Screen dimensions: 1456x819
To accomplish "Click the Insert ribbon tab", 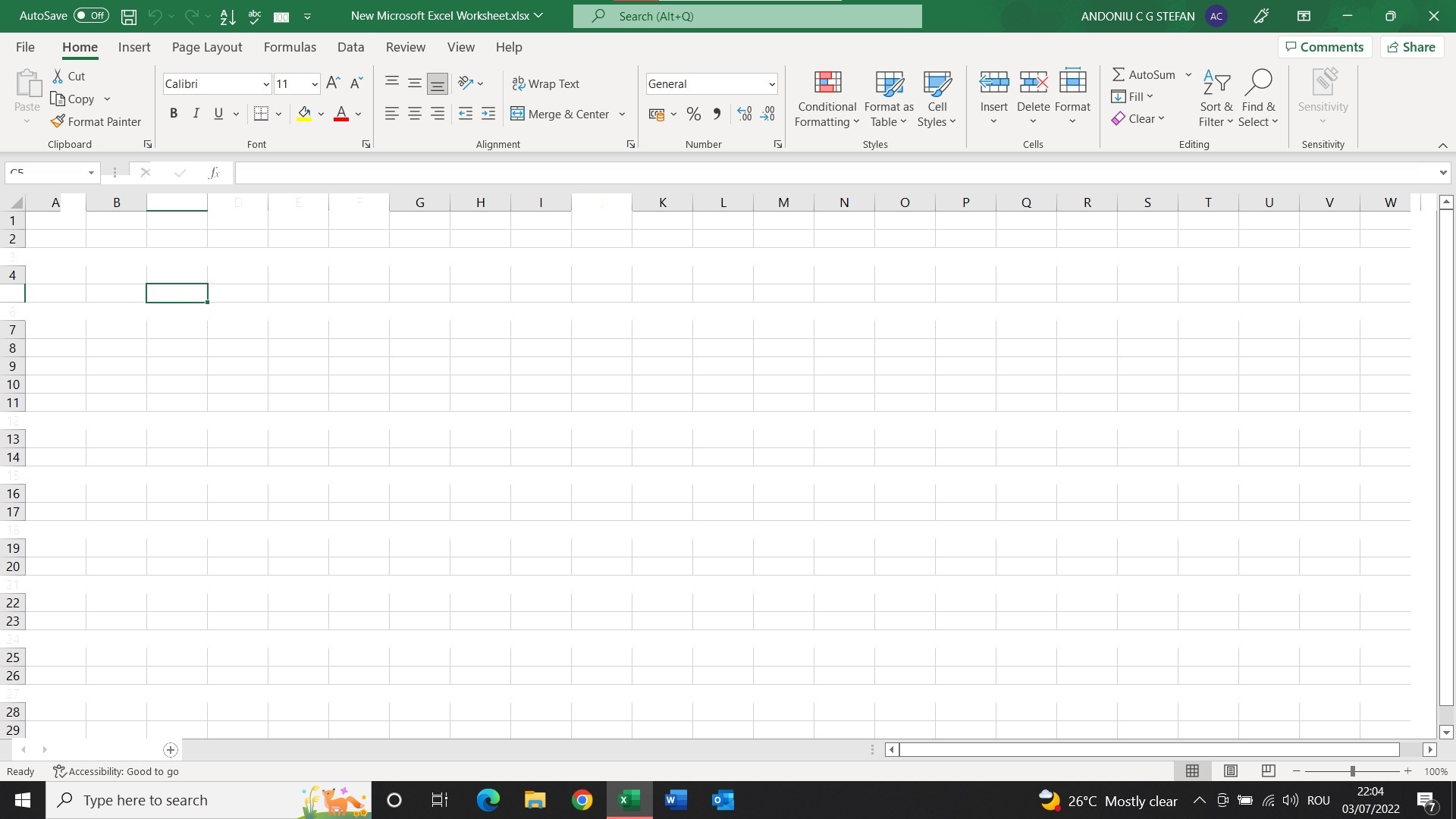I will 134,47.
